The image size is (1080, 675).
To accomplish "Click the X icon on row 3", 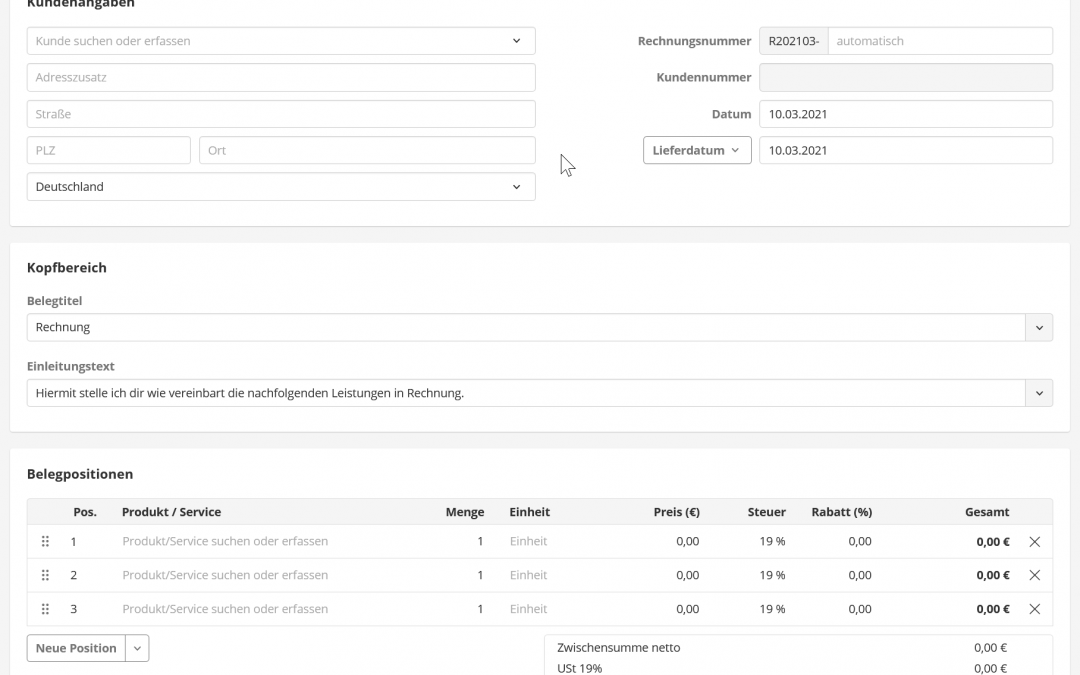I will (x=1035, y=609).
